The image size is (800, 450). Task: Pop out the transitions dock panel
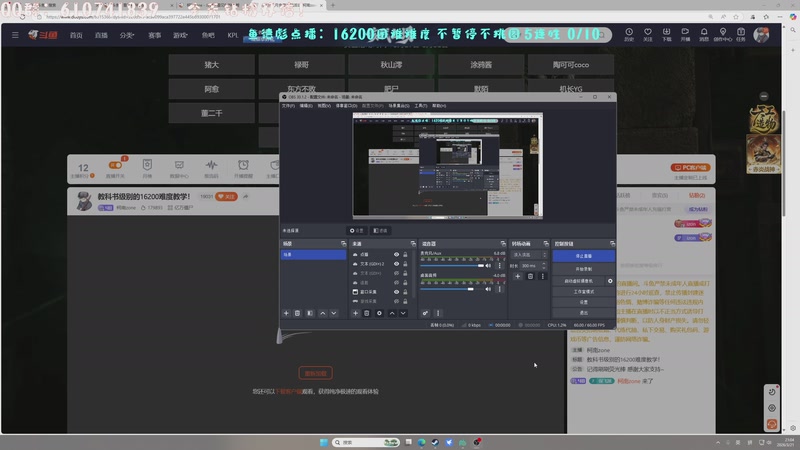(546, 244)
